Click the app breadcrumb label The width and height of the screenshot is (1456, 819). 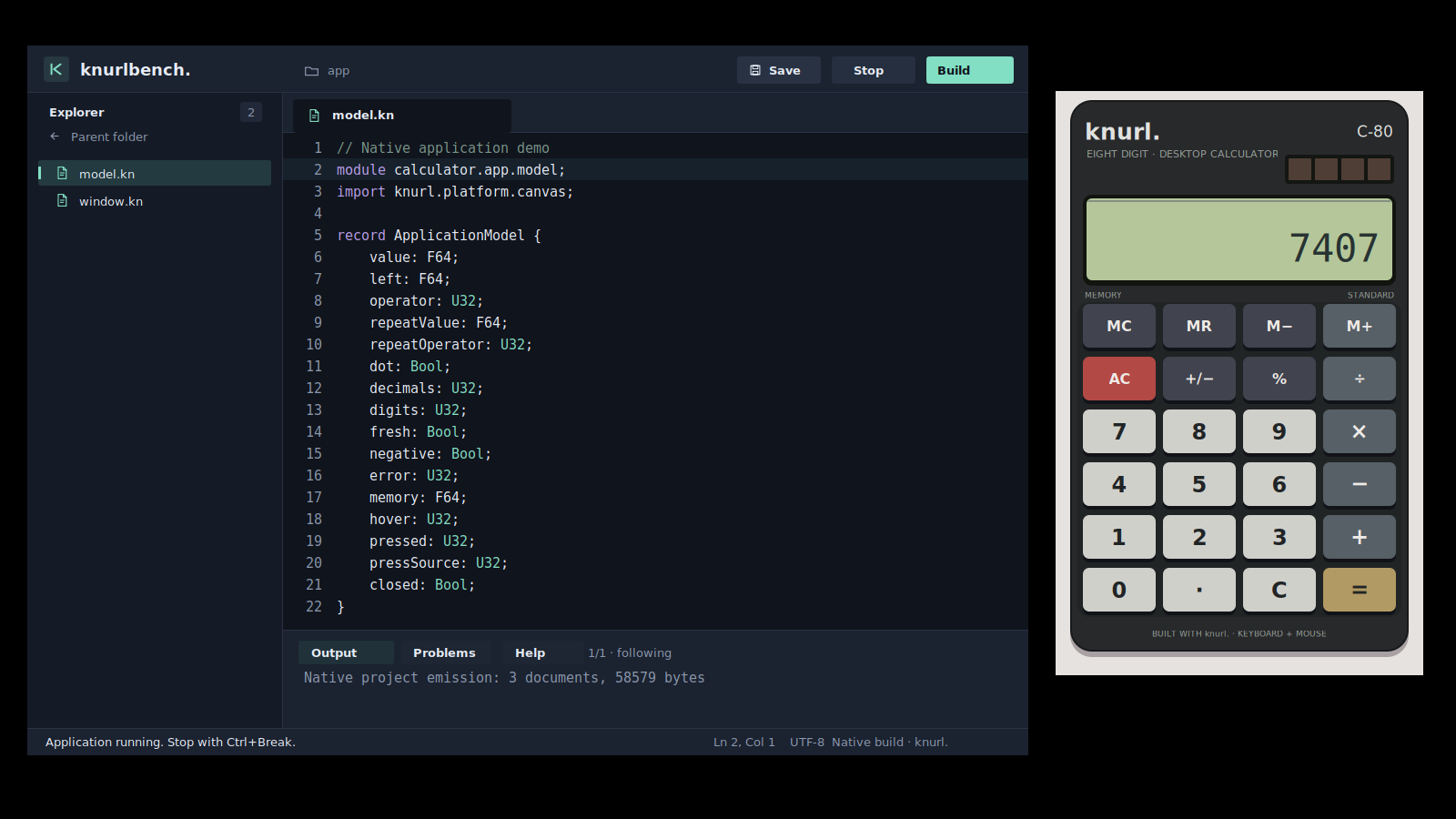click(339, 71)
